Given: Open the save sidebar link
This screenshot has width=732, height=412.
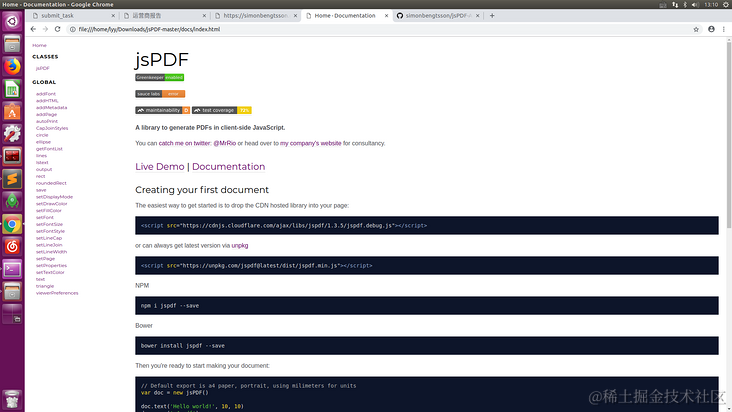Looking at the screenshot, I should tap(41, 190).
